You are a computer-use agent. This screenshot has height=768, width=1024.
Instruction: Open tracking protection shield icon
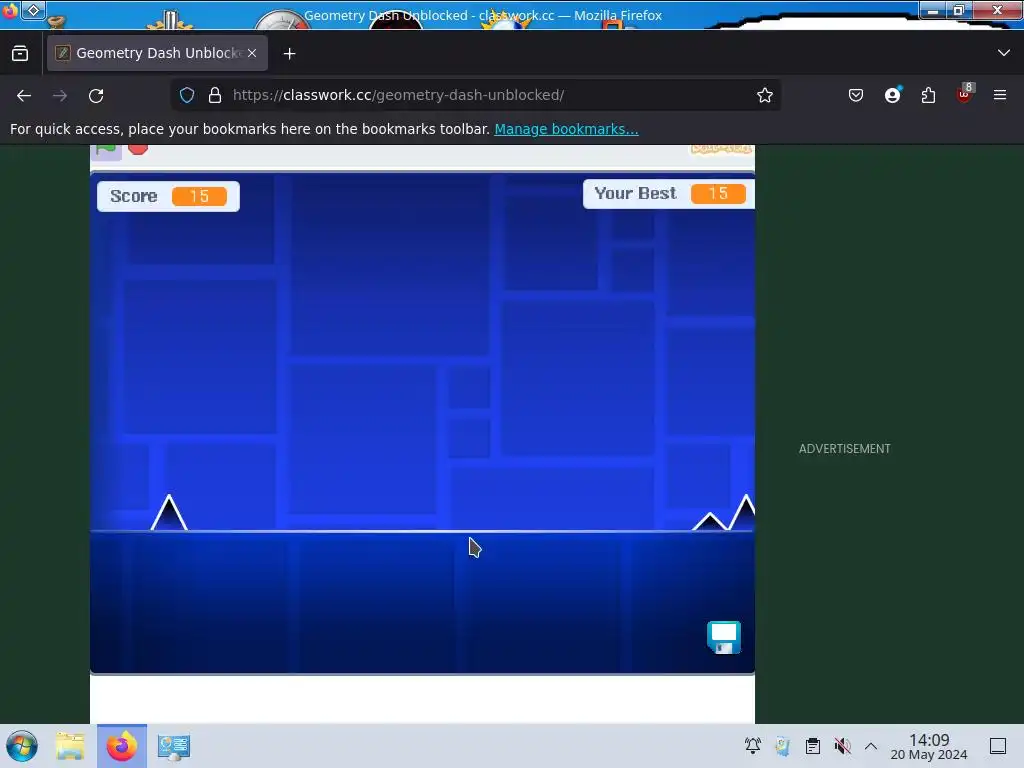tap(187, 95)
